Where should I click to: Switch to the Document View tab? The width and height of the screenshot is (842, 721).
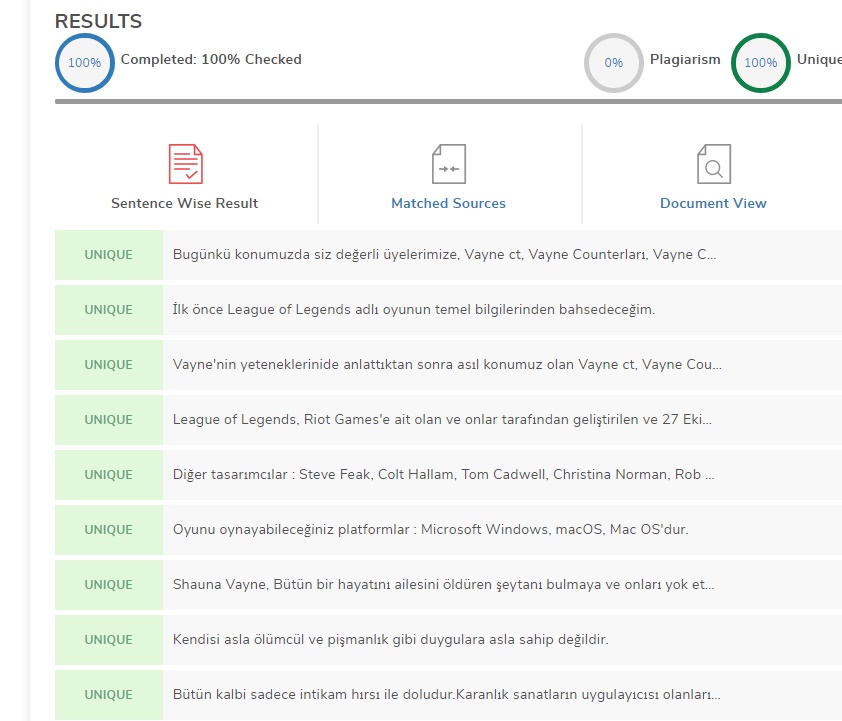coord(713,203)
